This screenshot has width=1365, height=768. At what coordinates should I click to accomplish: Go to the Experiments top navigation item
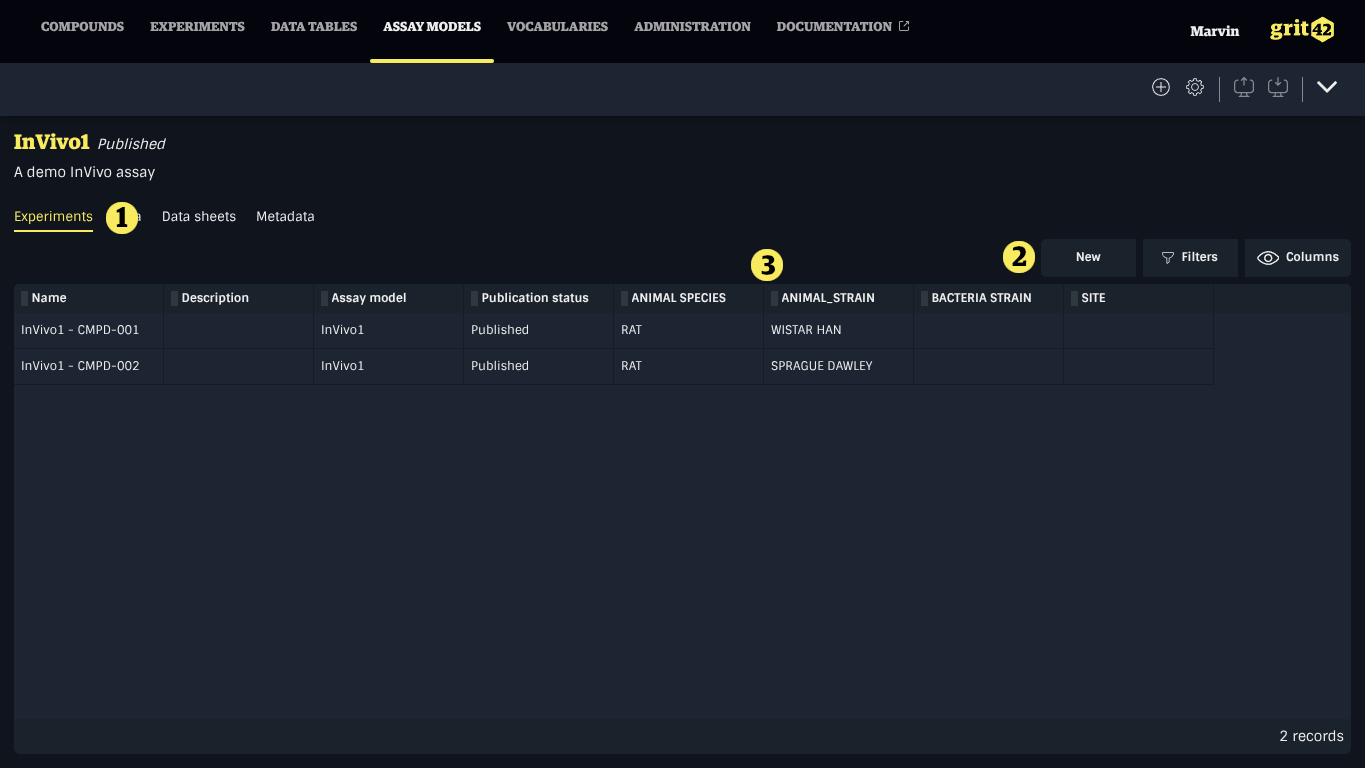click(x=197, y=27)
